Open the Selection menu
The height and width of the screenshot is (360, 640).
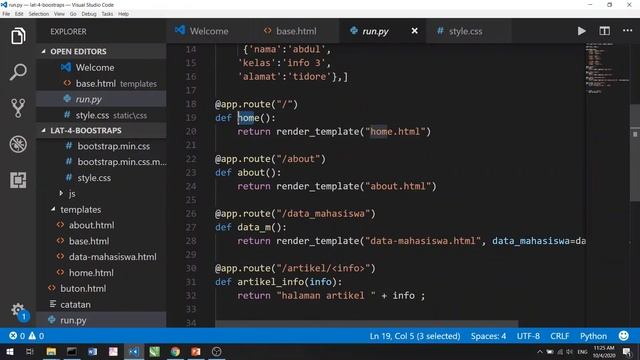pyautogui.click(x=39, y=14)
